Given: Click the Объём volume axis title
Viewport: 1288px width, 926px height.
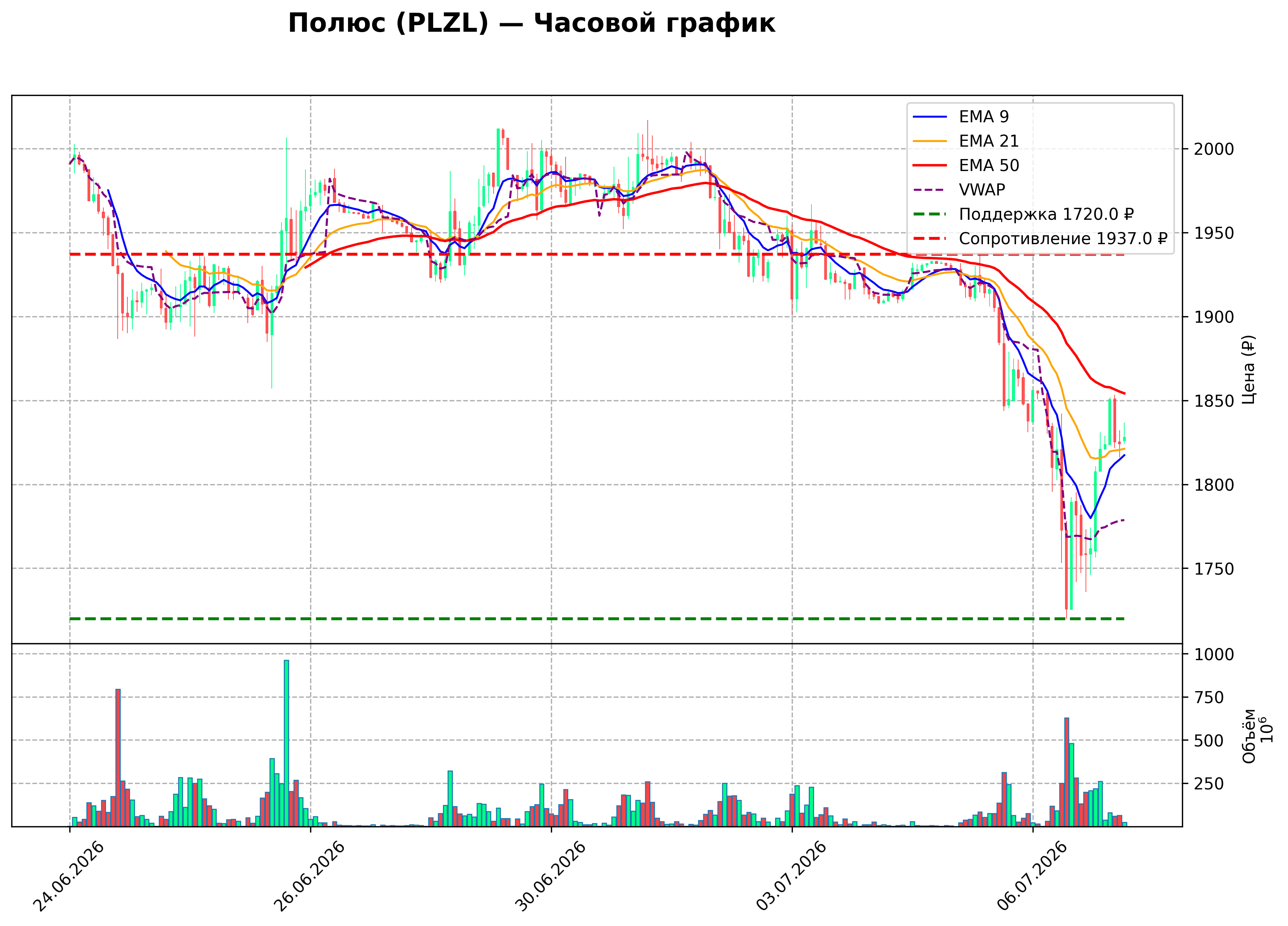Looking at the screenshot, I should point(1249,736).
